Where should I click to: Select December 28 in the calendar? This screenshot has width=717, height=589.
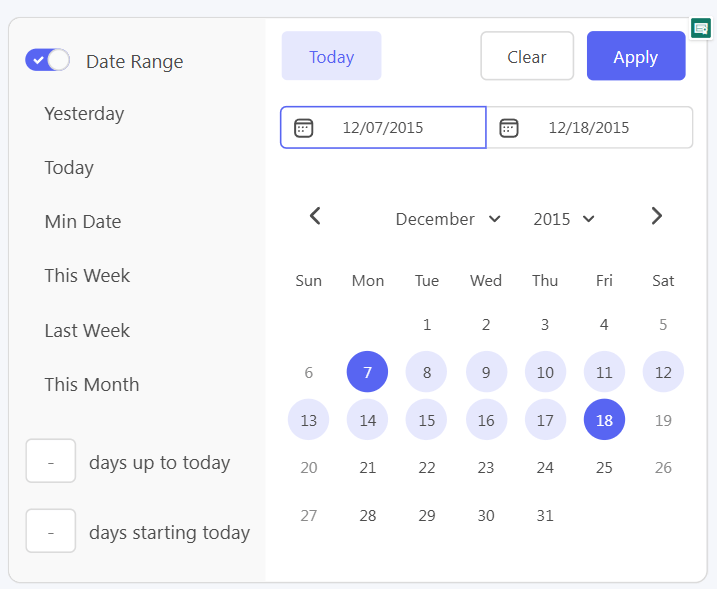coord(368,515)
